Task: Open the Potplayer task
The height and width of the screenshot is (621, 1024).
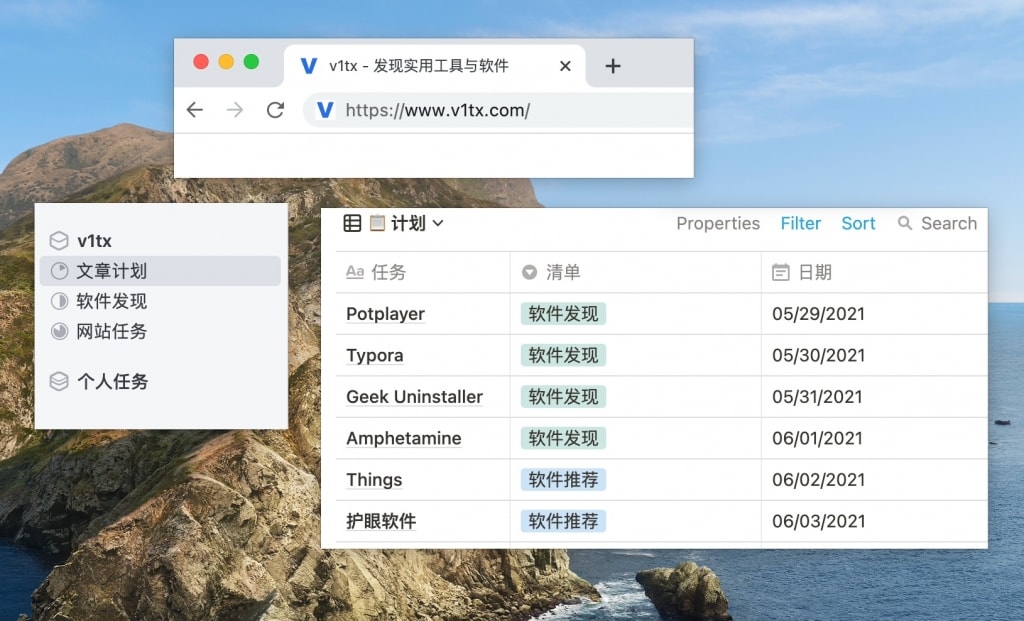Action: [385, 314]
